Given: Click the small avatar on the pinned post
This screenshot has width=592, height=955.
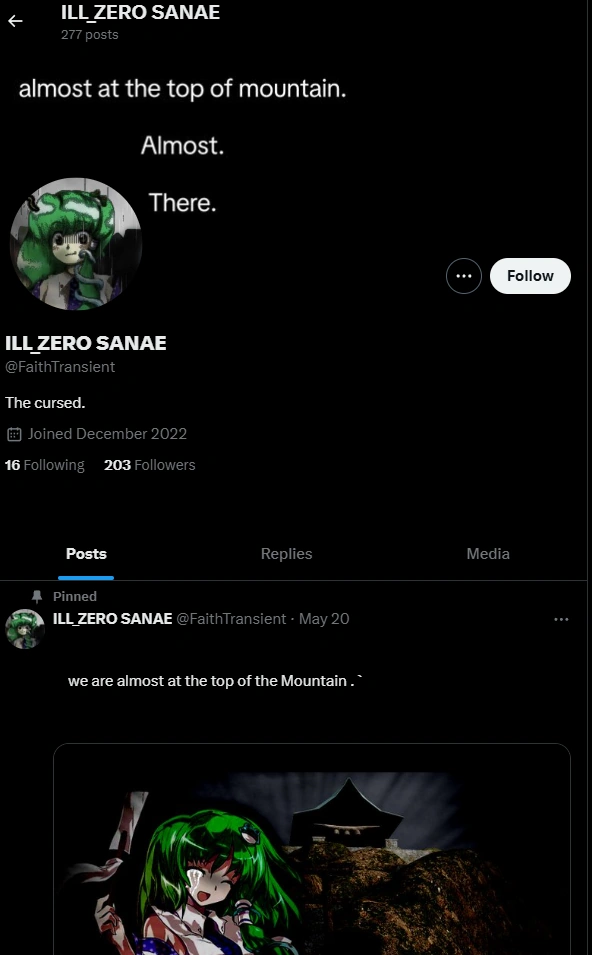Looking at the screenshot, I should tap(25, 629).
